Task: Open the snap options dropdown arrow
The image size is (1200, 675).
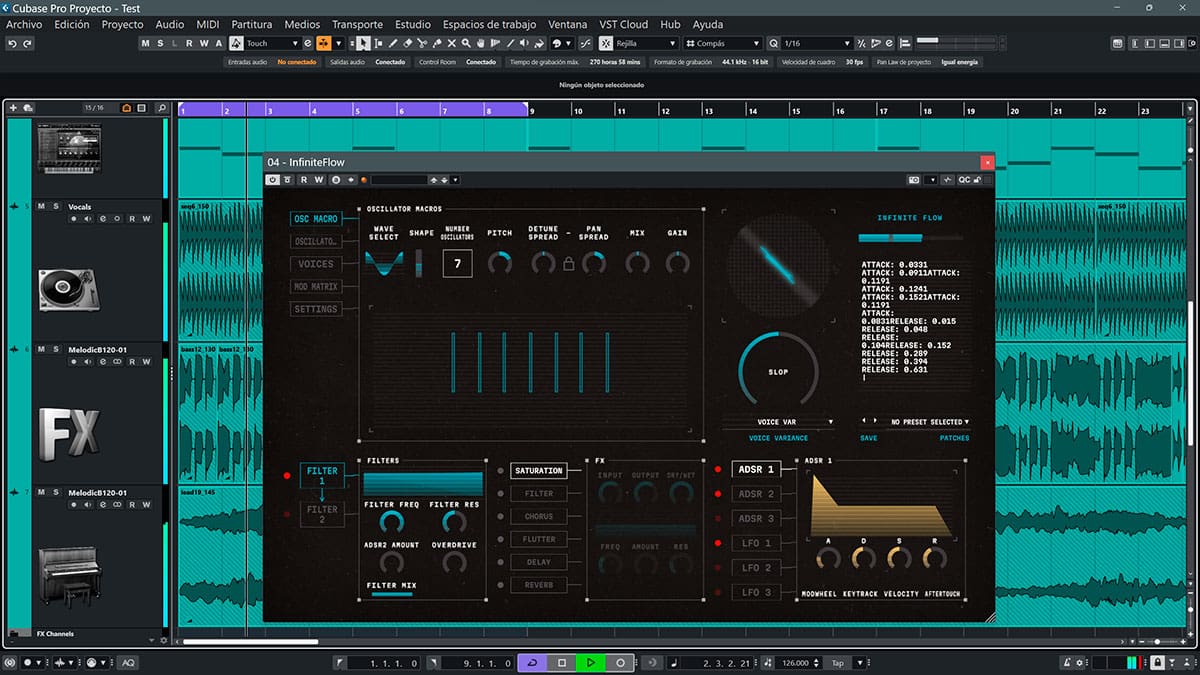Action: pos(339,43)
